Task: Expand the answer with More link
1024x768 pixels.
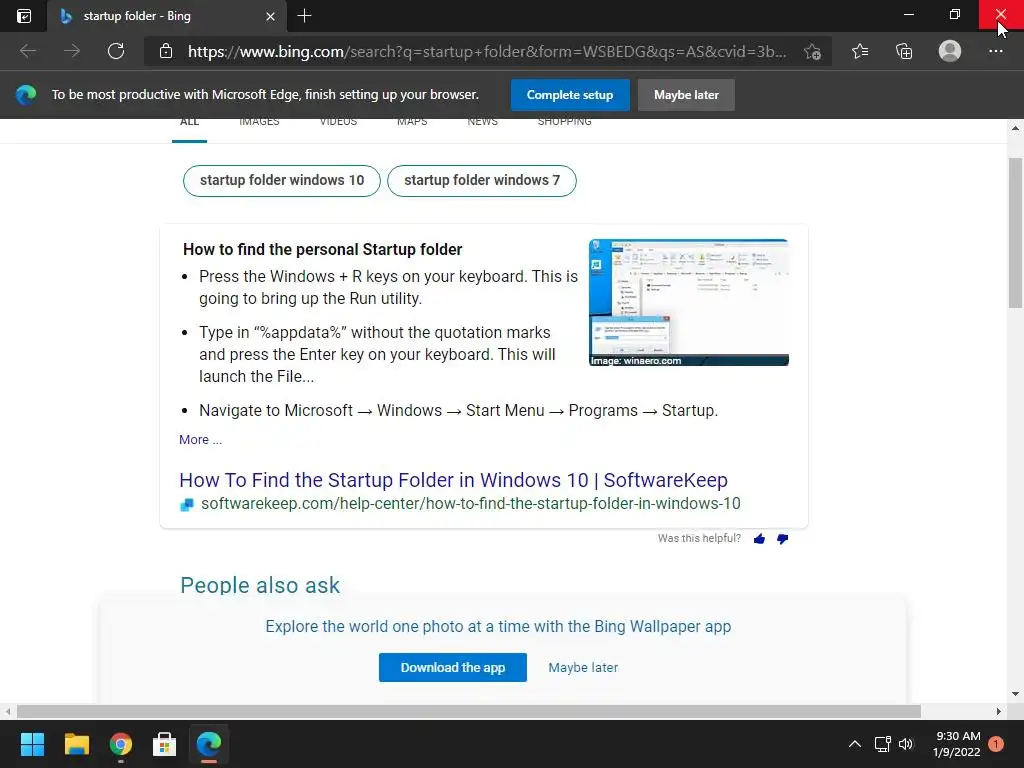Action: pyautogui.click(x=200, y=440)
